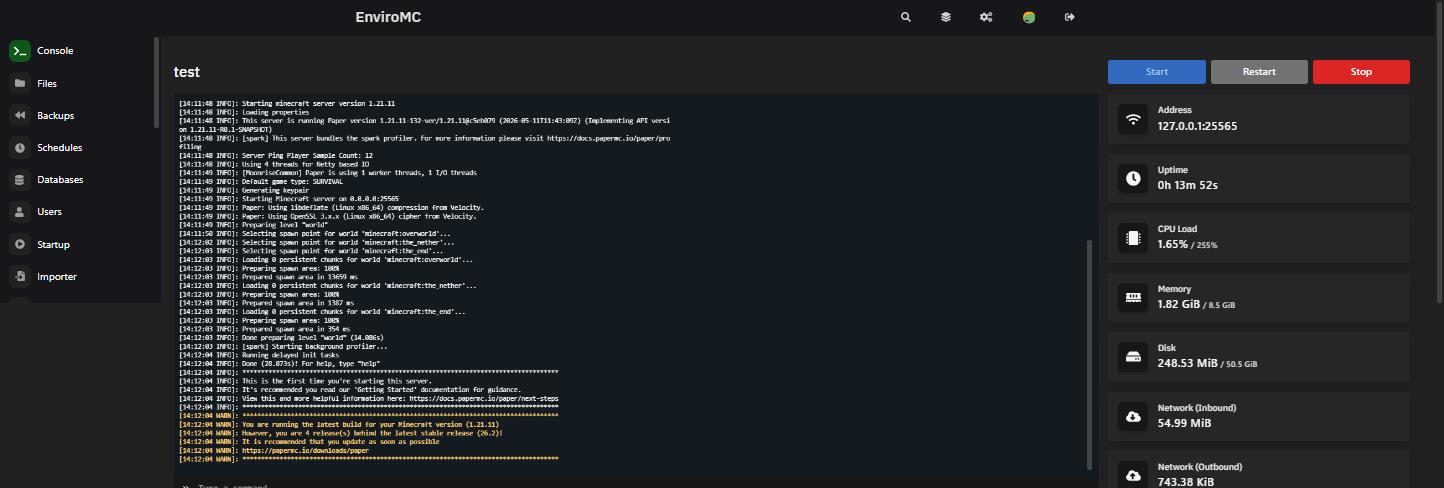Screen dimensions: 1444x488
Task: Select the Console terminal icon in sidebar
Action: tap(20, 51)
